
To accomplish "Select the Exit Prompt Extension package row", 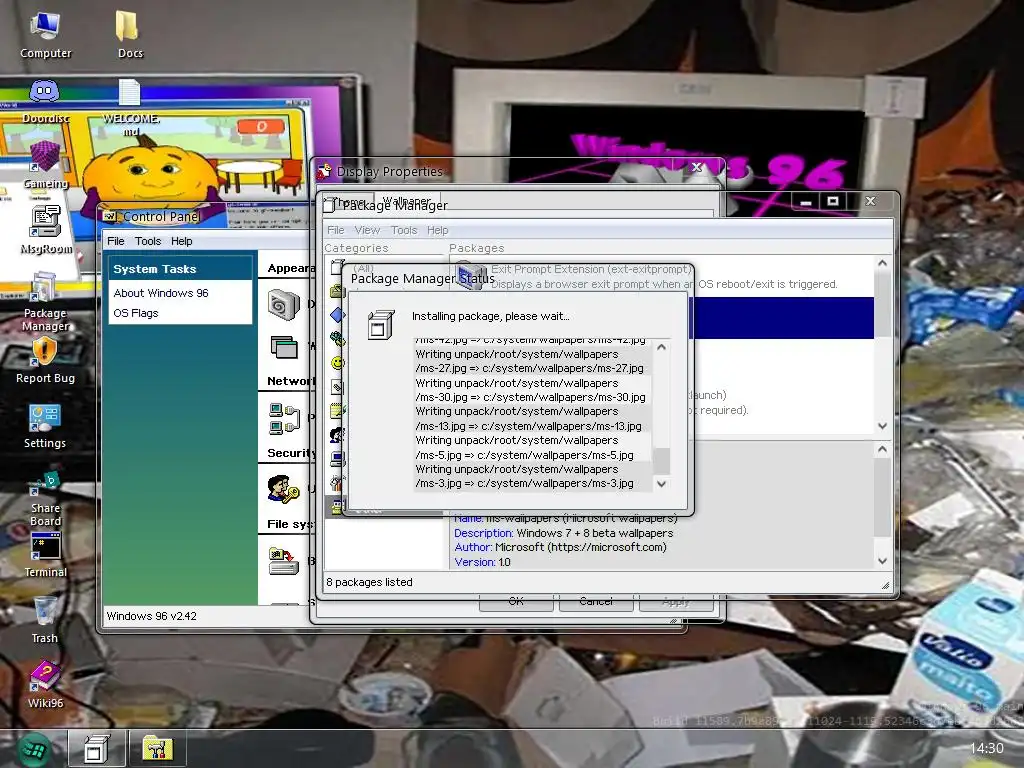I will 662,276.
